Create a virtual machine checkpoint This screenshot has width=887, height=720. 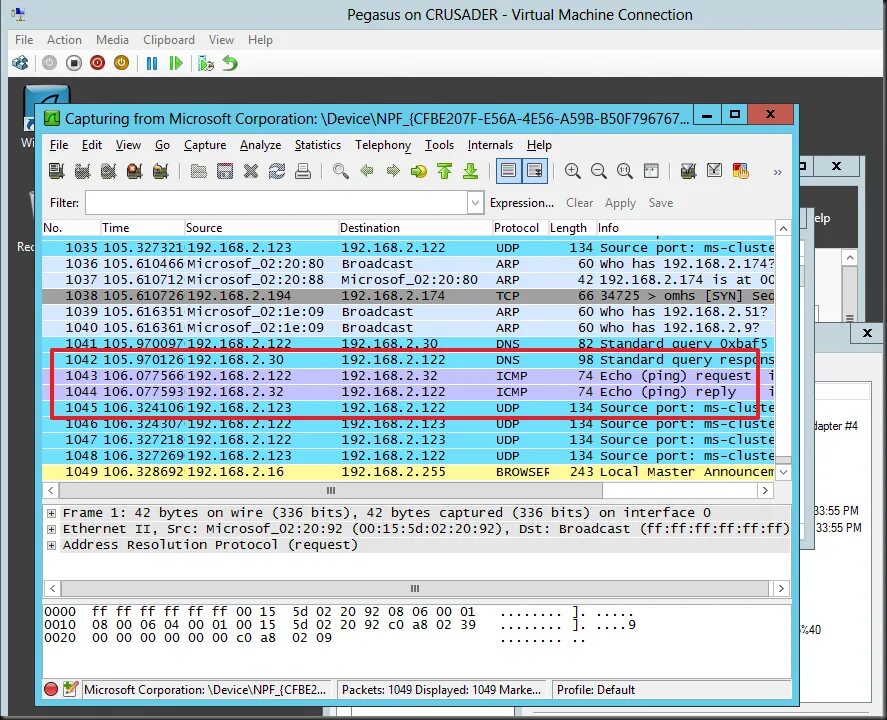click(x=205, y=63)
